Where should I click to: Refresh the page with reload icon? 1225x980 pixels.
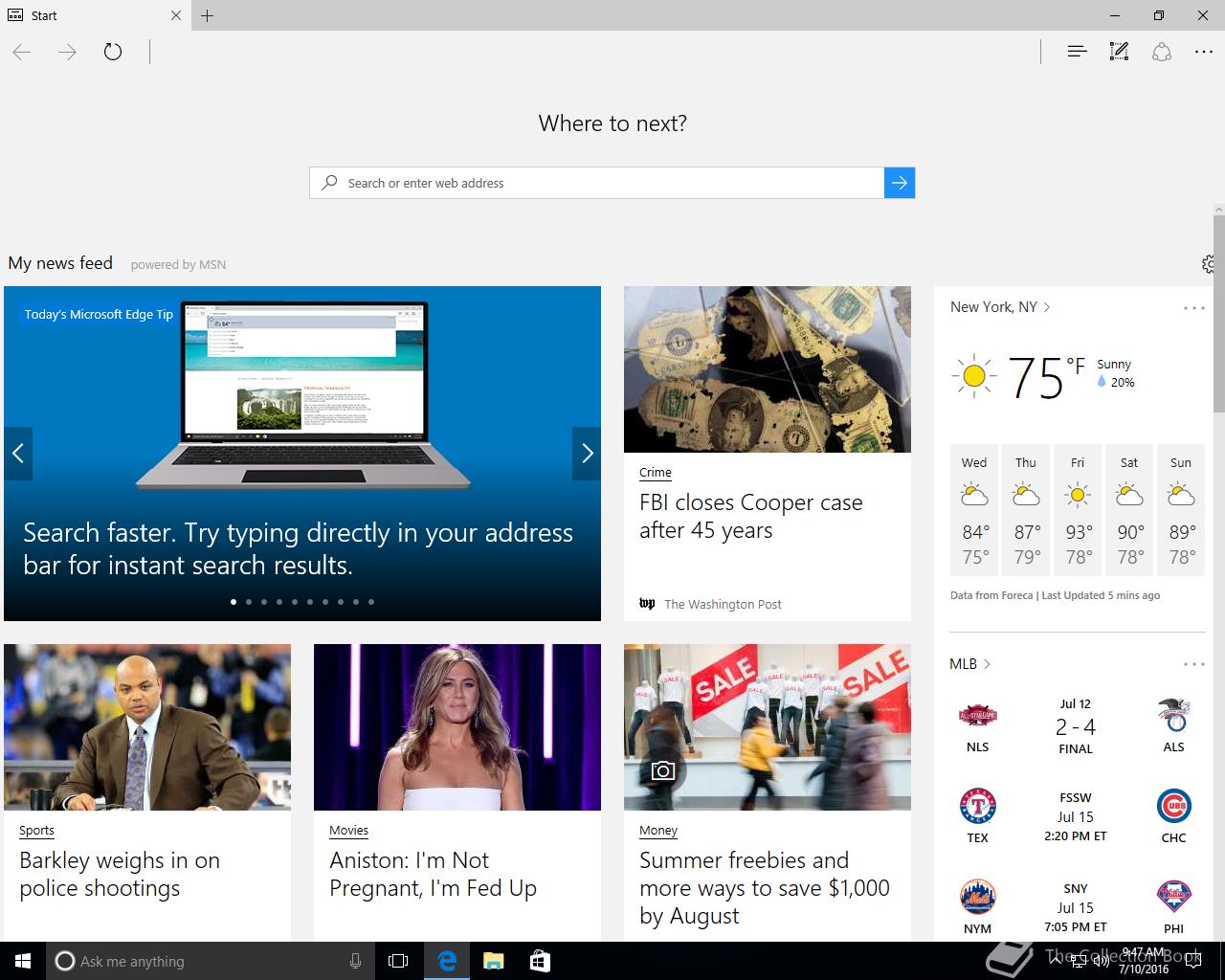113,52
